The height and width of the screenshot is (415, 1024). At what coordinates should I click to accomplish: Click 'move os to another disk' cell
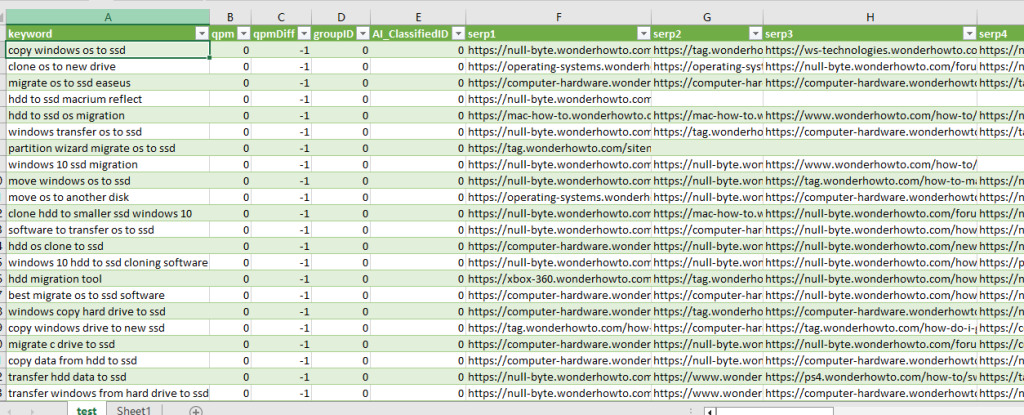tap(108, 197)
